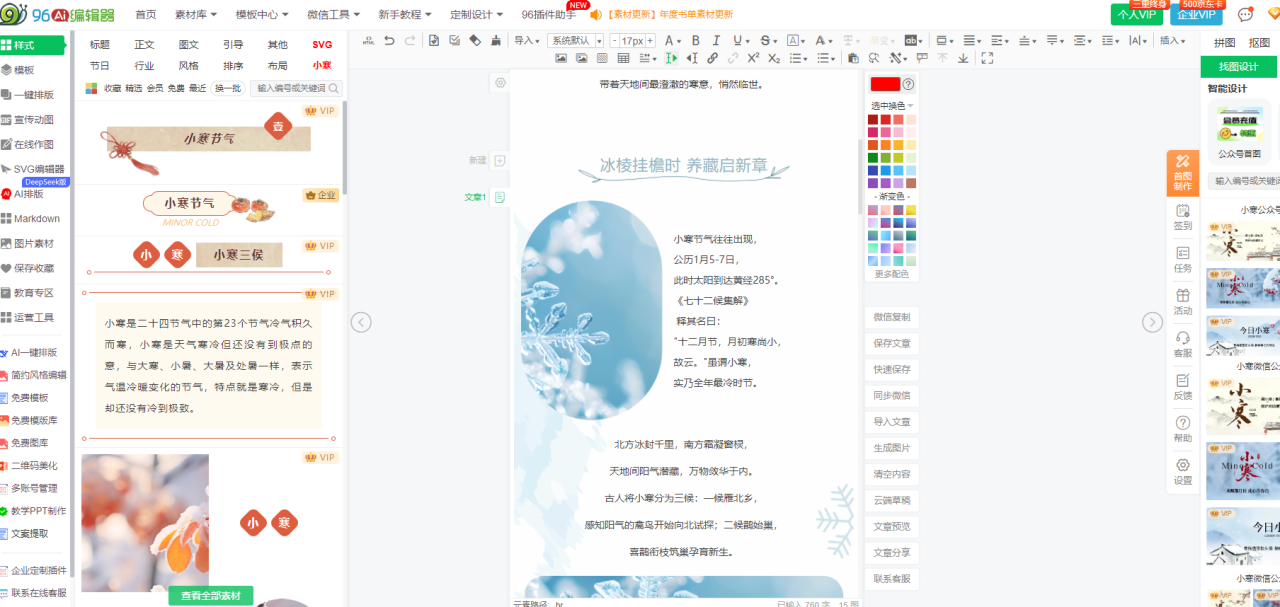Screen dimensions: 1280x607
Task: Click the insert table icon
Action: point(623,59)
